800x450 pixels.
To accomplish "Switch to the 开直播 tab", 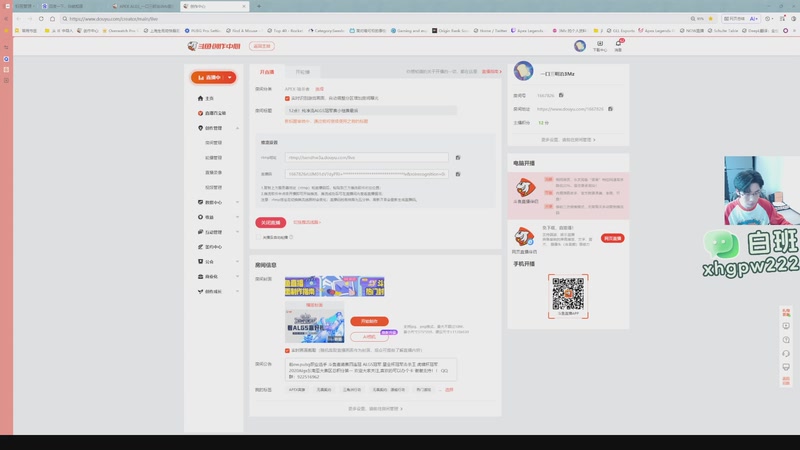I will [267, 72].
